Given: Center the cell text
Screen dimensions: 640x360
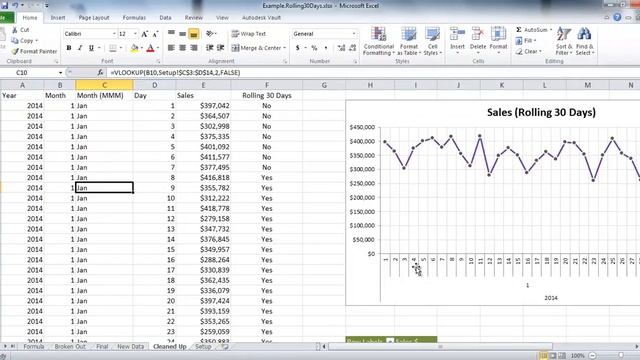Looking at the screenshot, I should (182, 48).
